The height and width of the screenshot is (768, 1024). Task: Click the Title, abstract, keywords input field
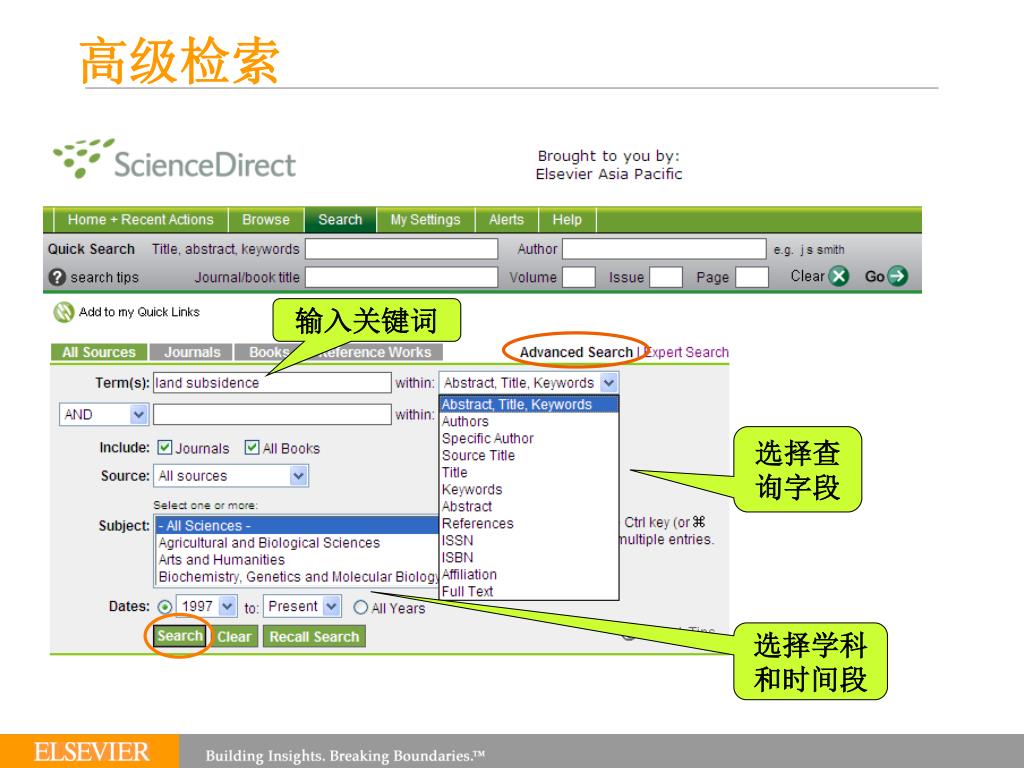[x=402, y=249]
